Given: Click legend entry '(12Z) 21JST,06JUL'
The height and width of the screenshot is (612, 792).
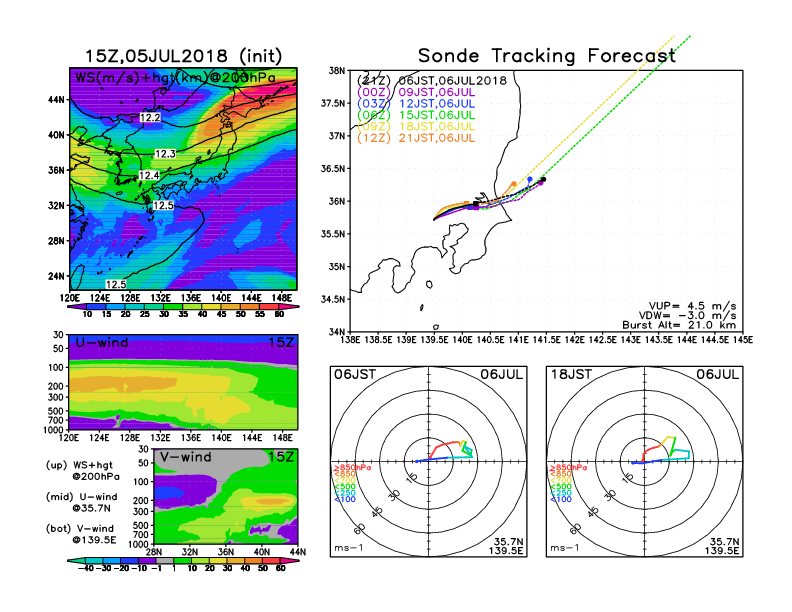Looking at the screenshot, I should click(416, 138).
